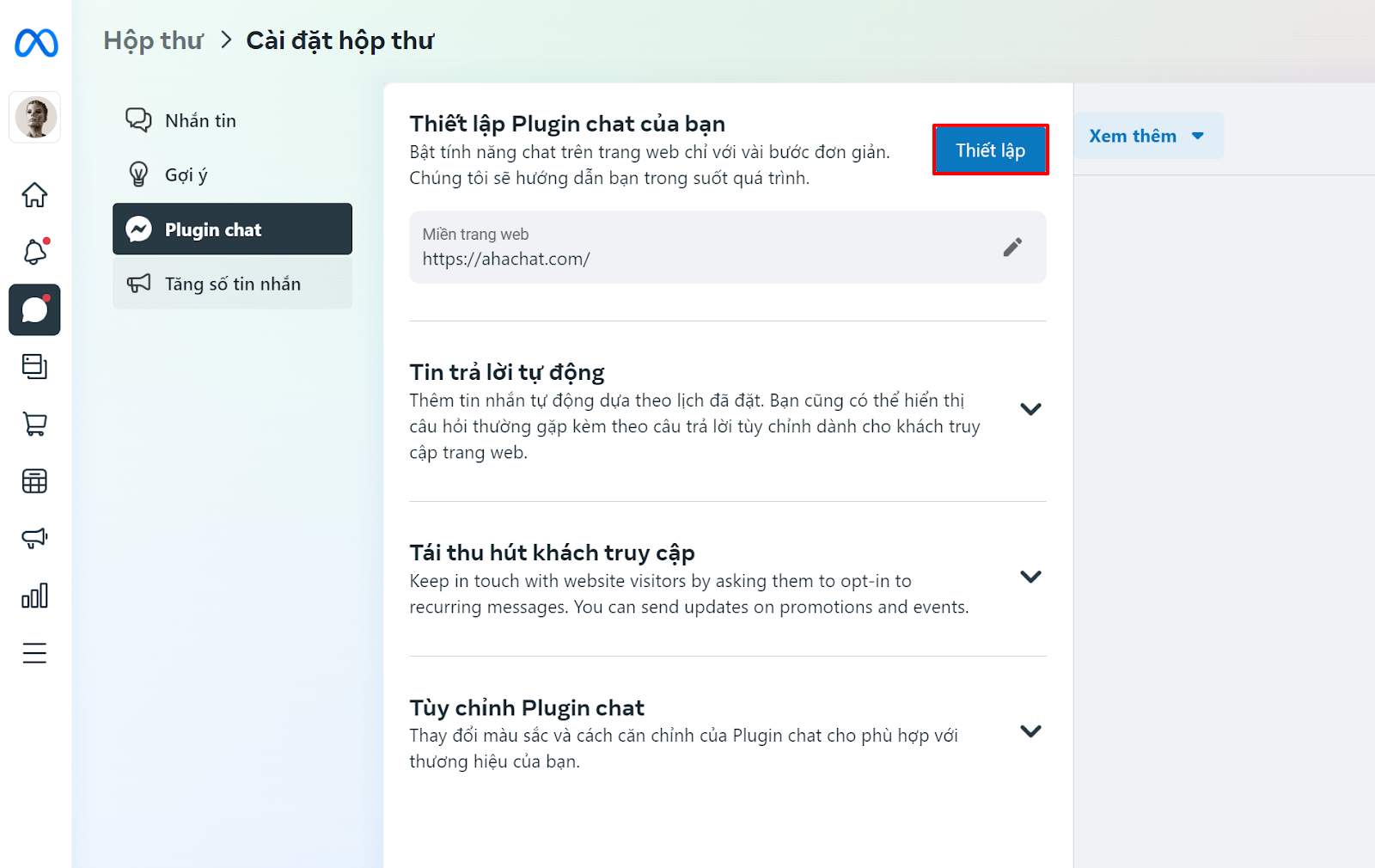Viewport: 1375px width, 868px height.
Task: Open the Insights bar chart icon
Action: click(x=34, y=596)
